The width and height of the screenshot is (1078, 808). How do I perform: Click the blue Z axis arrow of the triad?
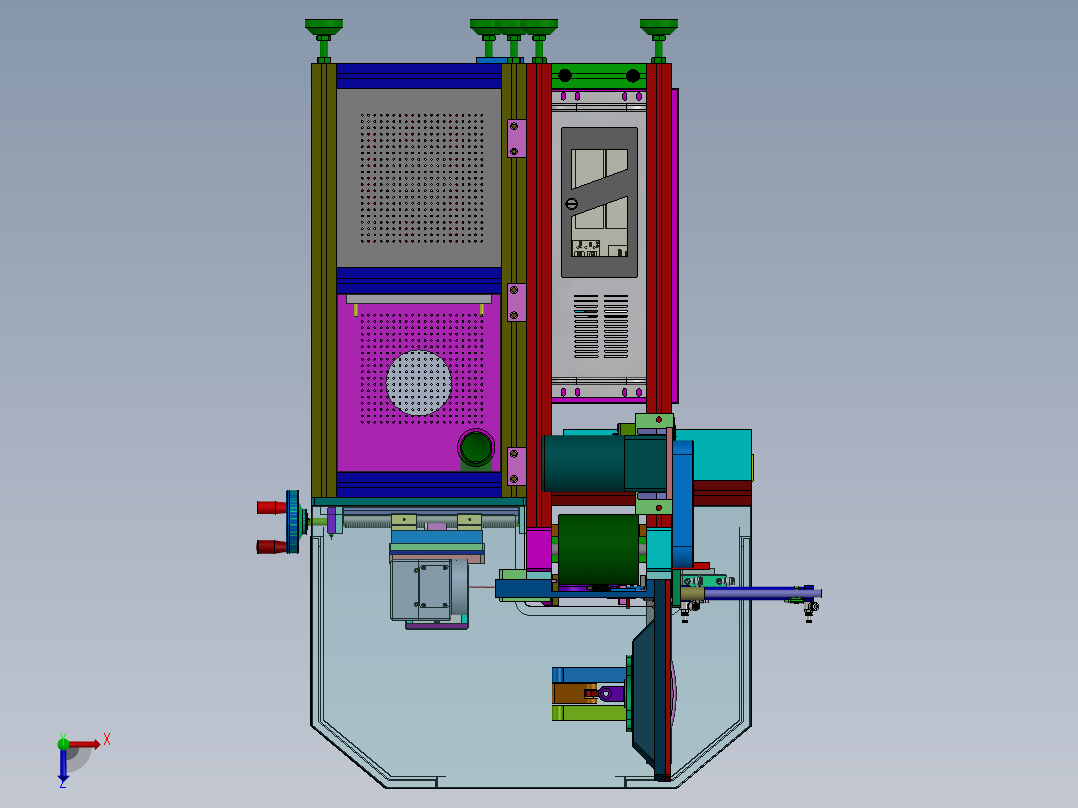pyautogui.click(x=63, y=764)
